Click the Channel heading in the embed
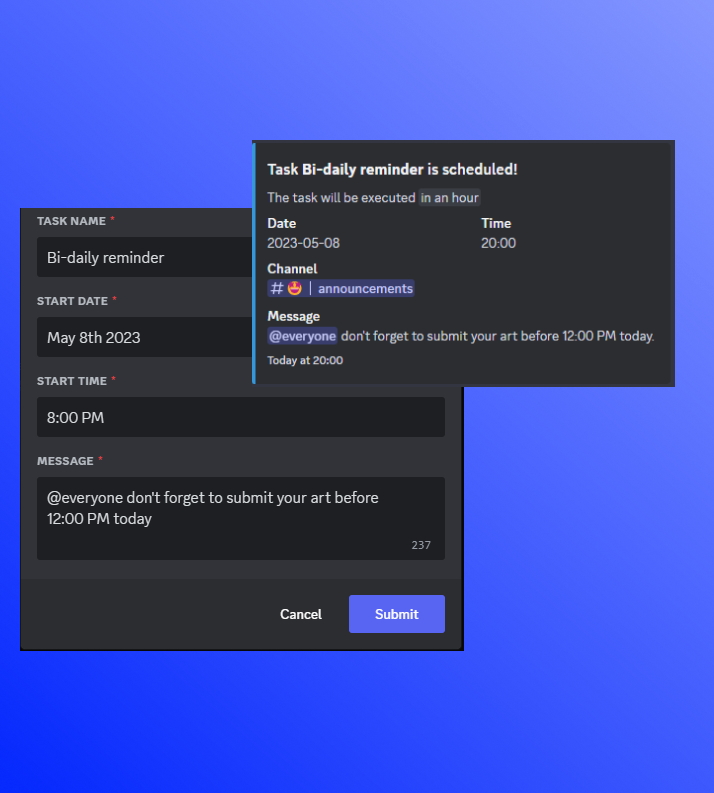This screenshot has width=714, height=793. [292, 268]
